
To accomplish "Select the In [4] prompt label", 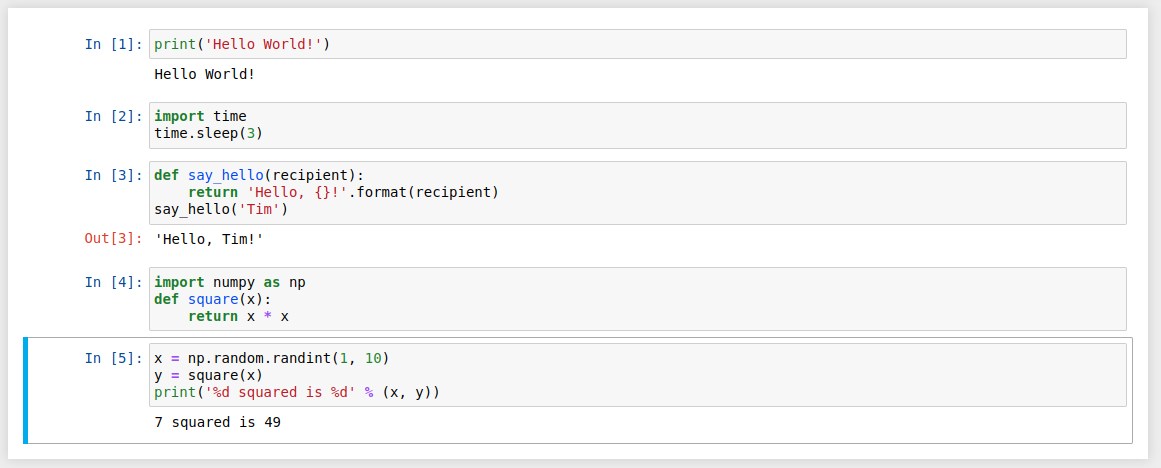I will [x=113, y=282].
